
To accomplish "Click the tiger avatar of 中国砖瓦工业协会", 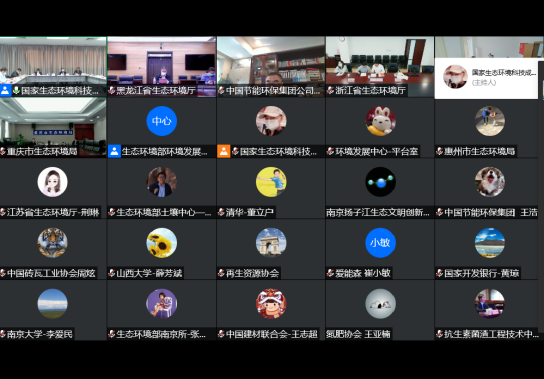I will pyautogui.click(x=52, y=243).
